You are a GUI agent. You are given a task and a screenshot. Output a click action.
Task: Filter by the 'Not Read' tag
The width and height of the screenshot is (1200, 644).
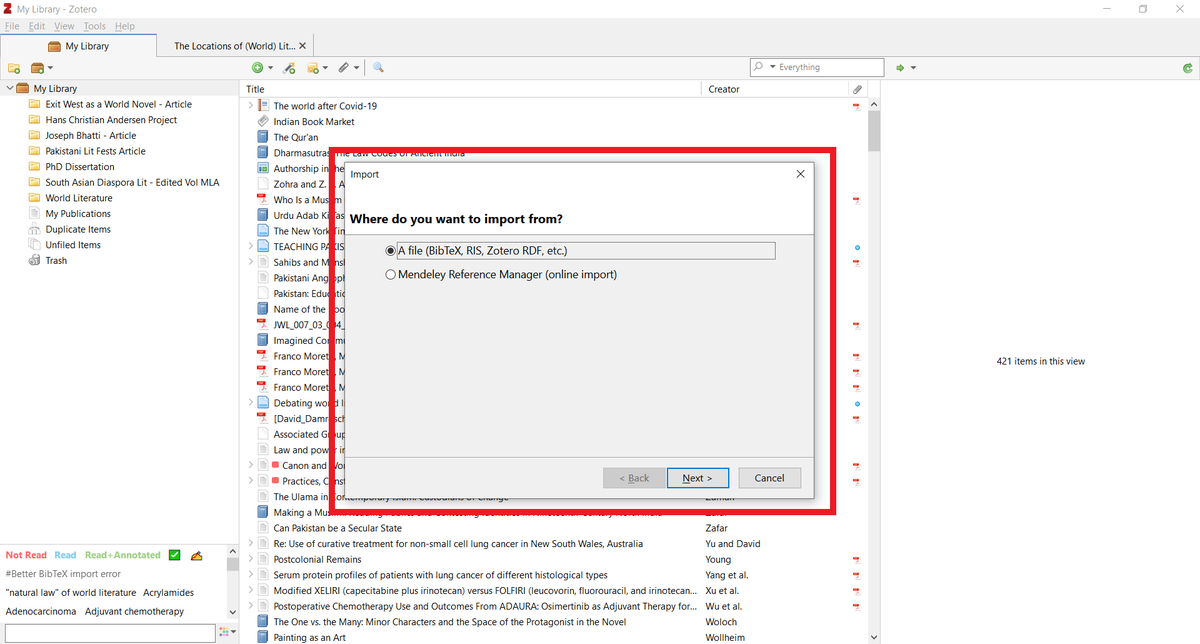(26, 555)
